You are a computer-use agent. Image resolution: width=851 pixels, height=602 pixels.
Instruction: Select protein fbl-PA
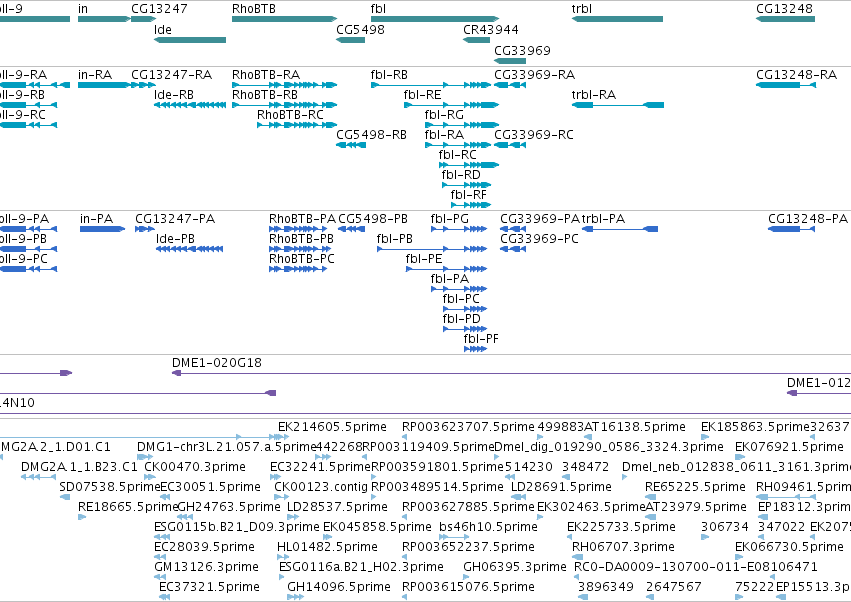(459, 289)
